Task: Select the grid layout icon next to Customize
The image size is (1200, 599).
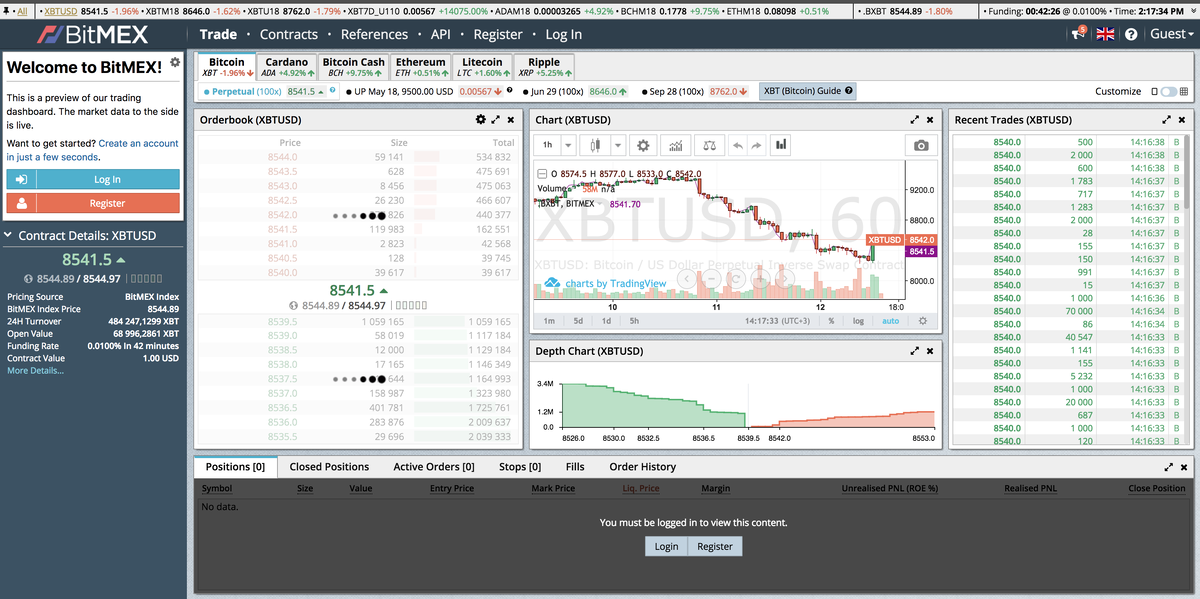Action: (1185, 91)
